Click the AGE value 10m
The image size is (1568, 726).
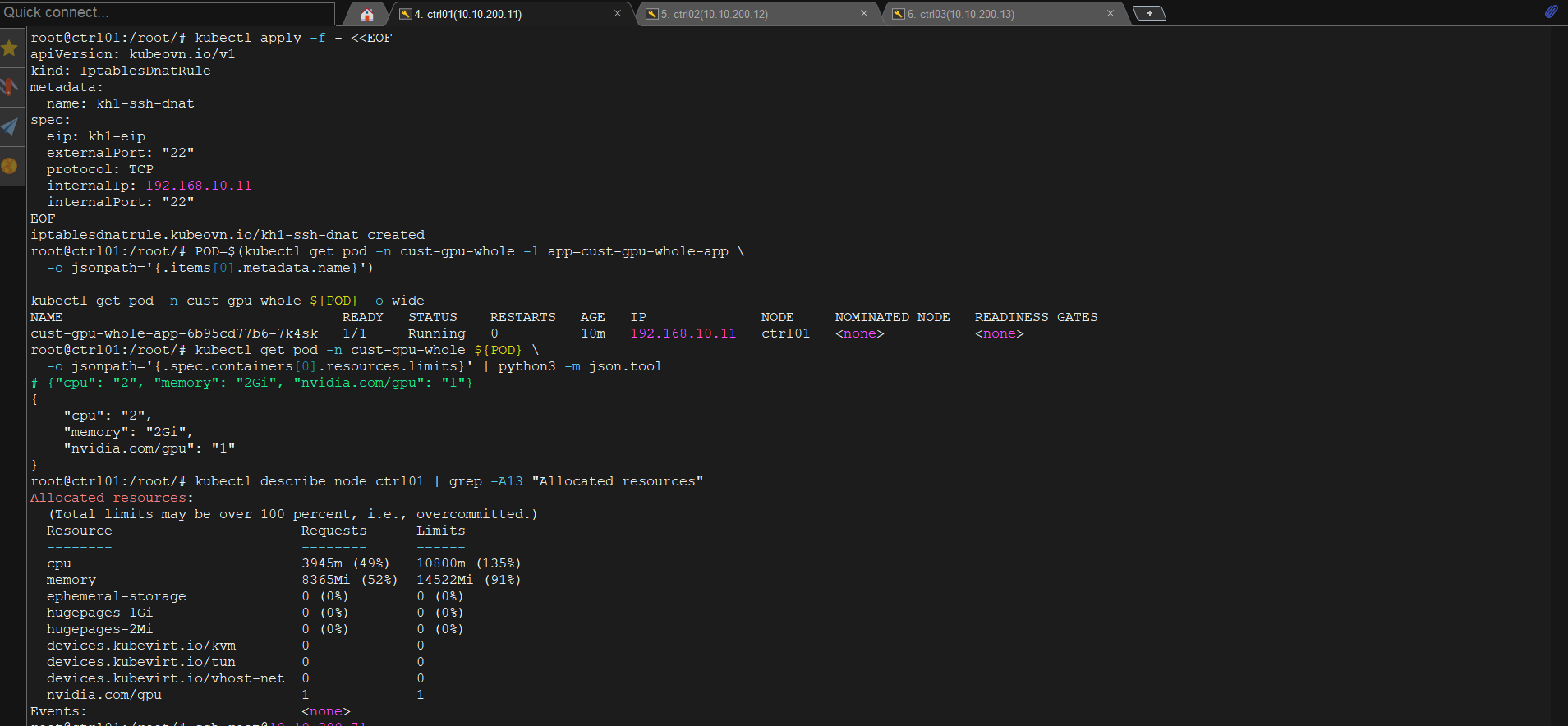(593, 333)
